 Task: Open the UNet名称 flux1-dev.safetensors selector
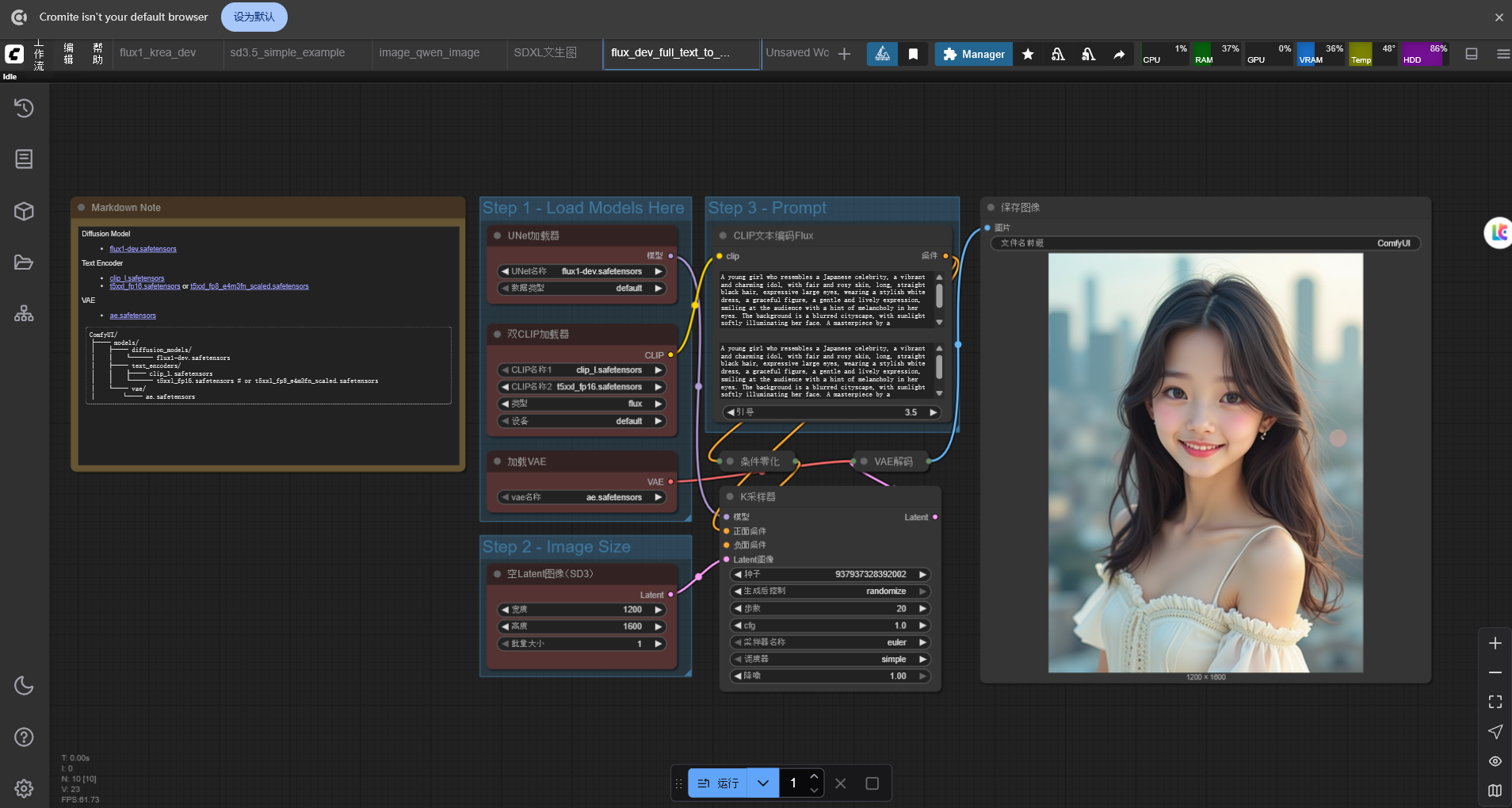coord(582,271)
